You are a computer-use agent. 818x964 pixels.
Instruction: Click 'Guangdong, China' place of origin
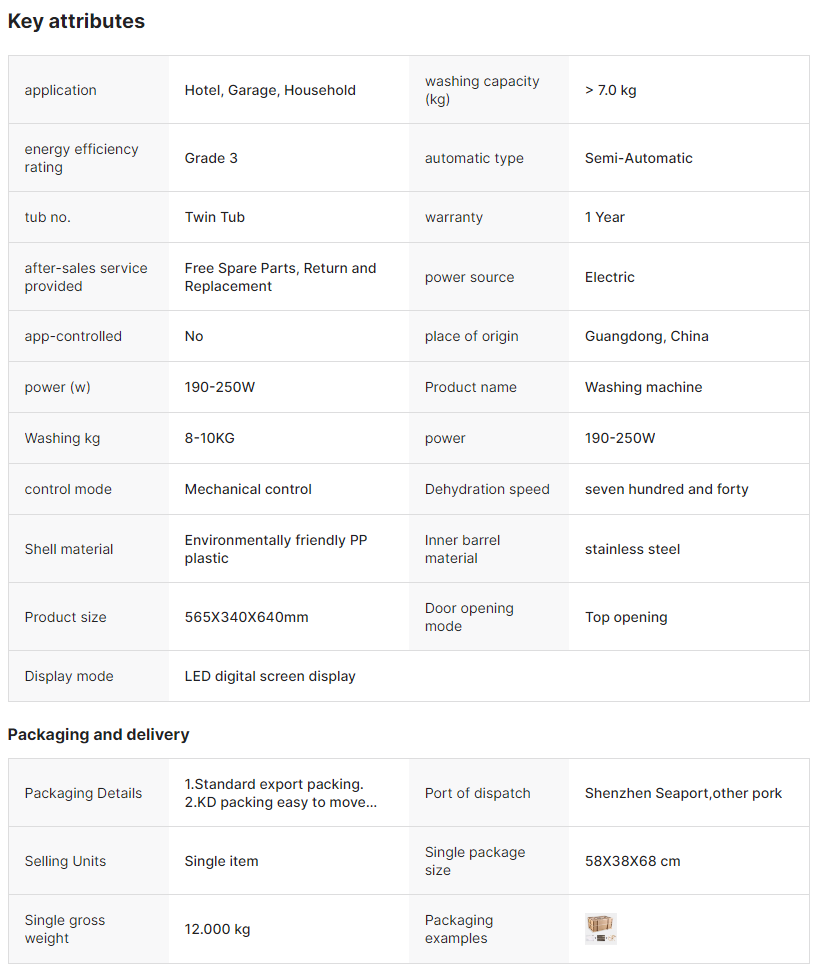(646, 336)
